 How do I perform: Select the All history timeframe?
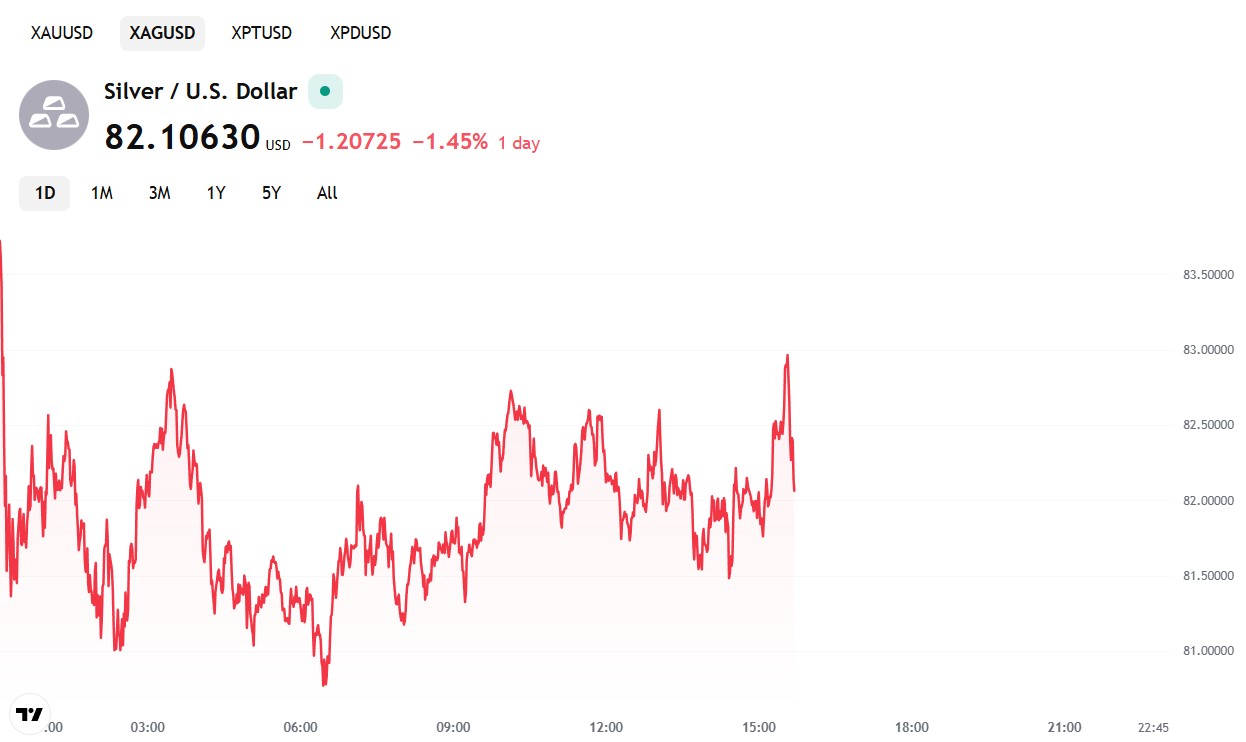point(326,192)
